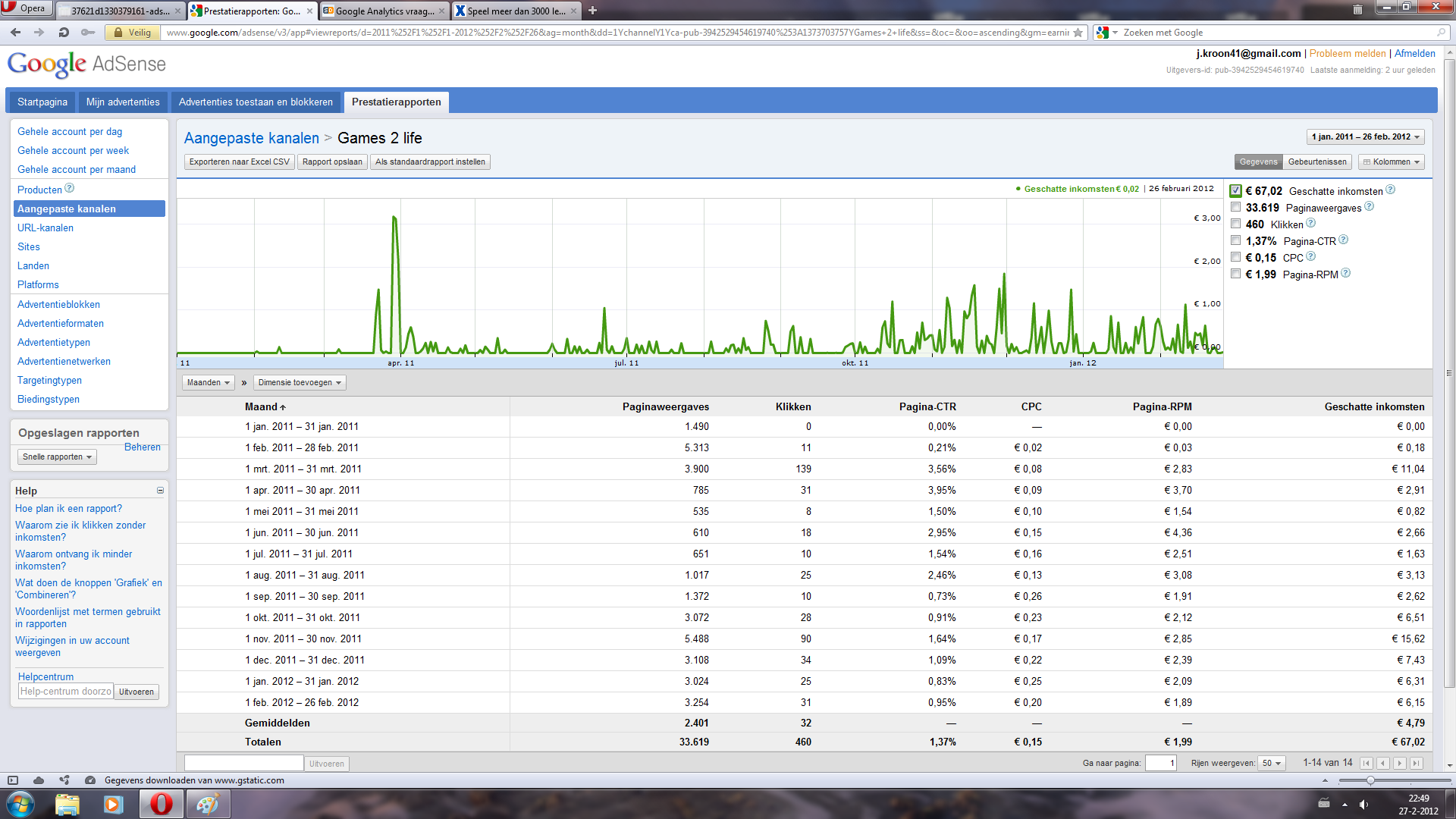Screen dimensions: 1456x819
Task: Toggle the Opera panel icon in status bar
Action: tap(13, 780)
